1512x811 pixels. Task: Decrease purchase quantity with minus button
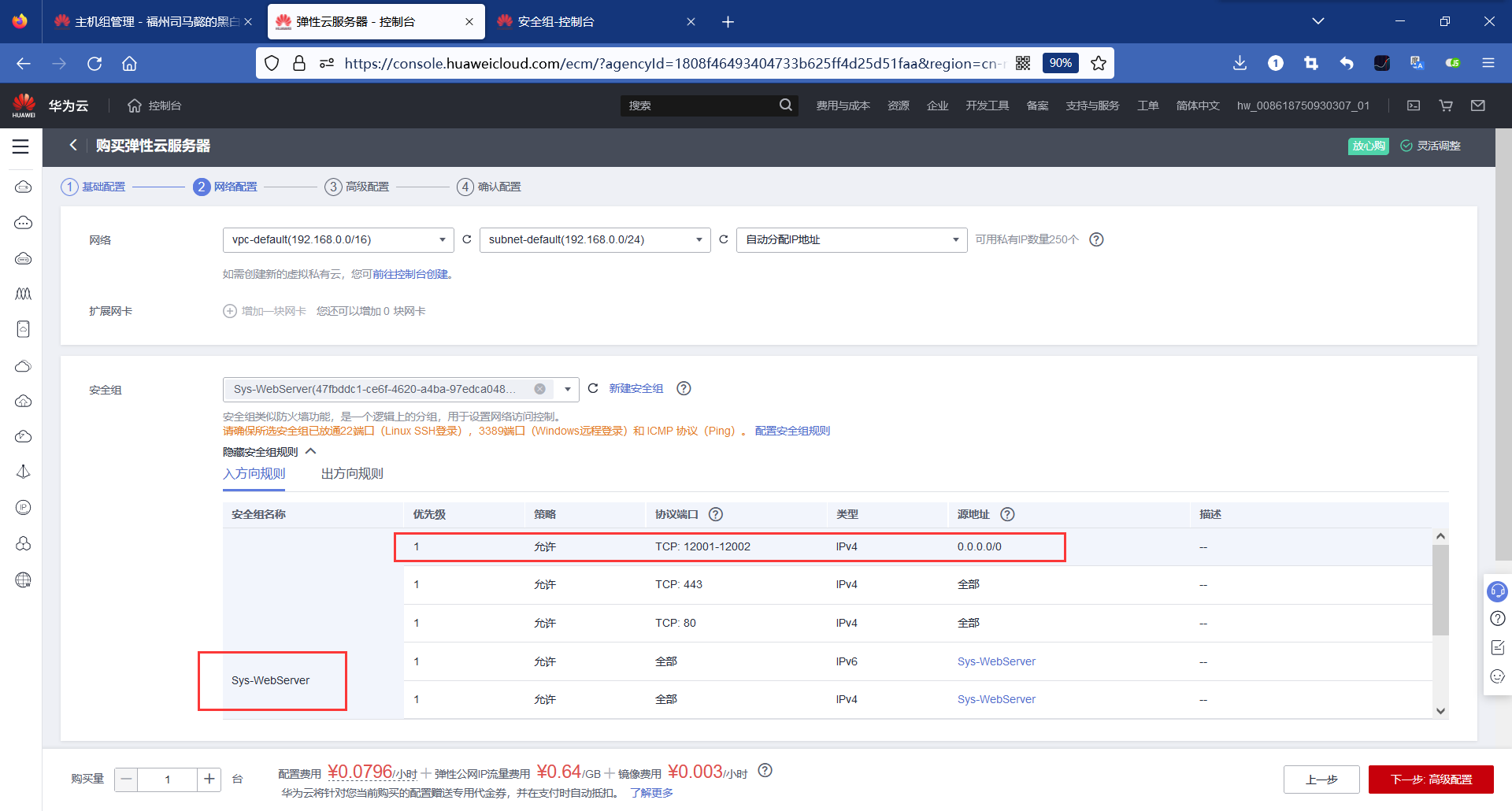tap(126, 780)
